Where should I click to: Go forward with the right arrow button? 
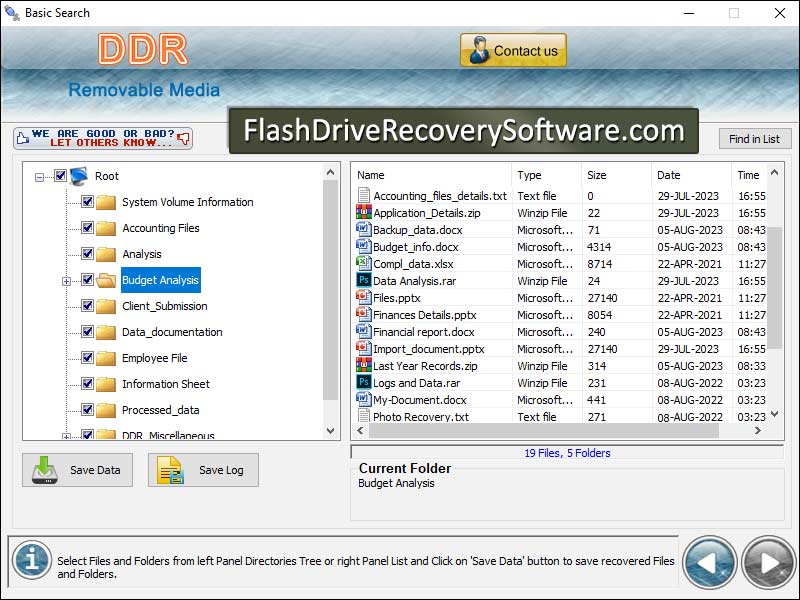point(768,563)
